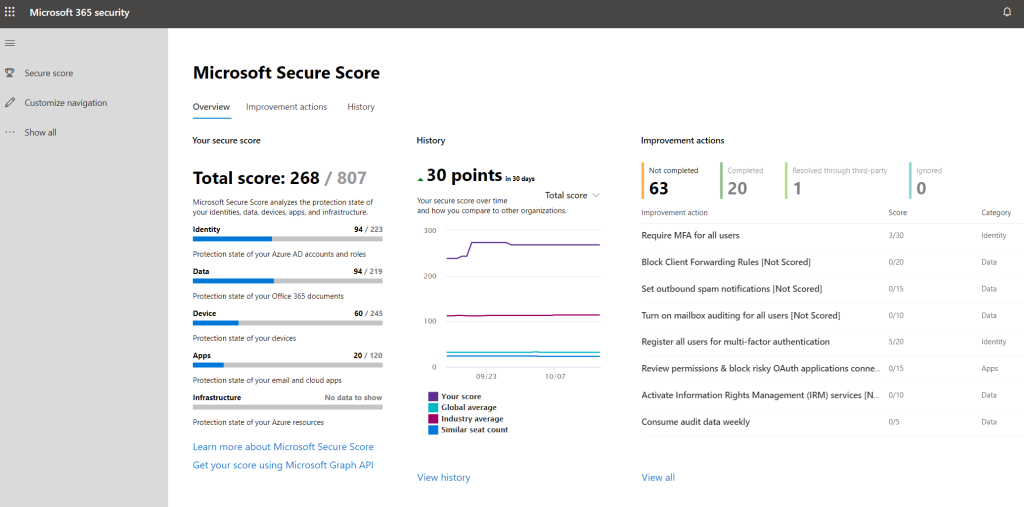Click the 3/30 score for Require MFA
The height and width of the screenshot is (507, 1024).
[895, 235]
